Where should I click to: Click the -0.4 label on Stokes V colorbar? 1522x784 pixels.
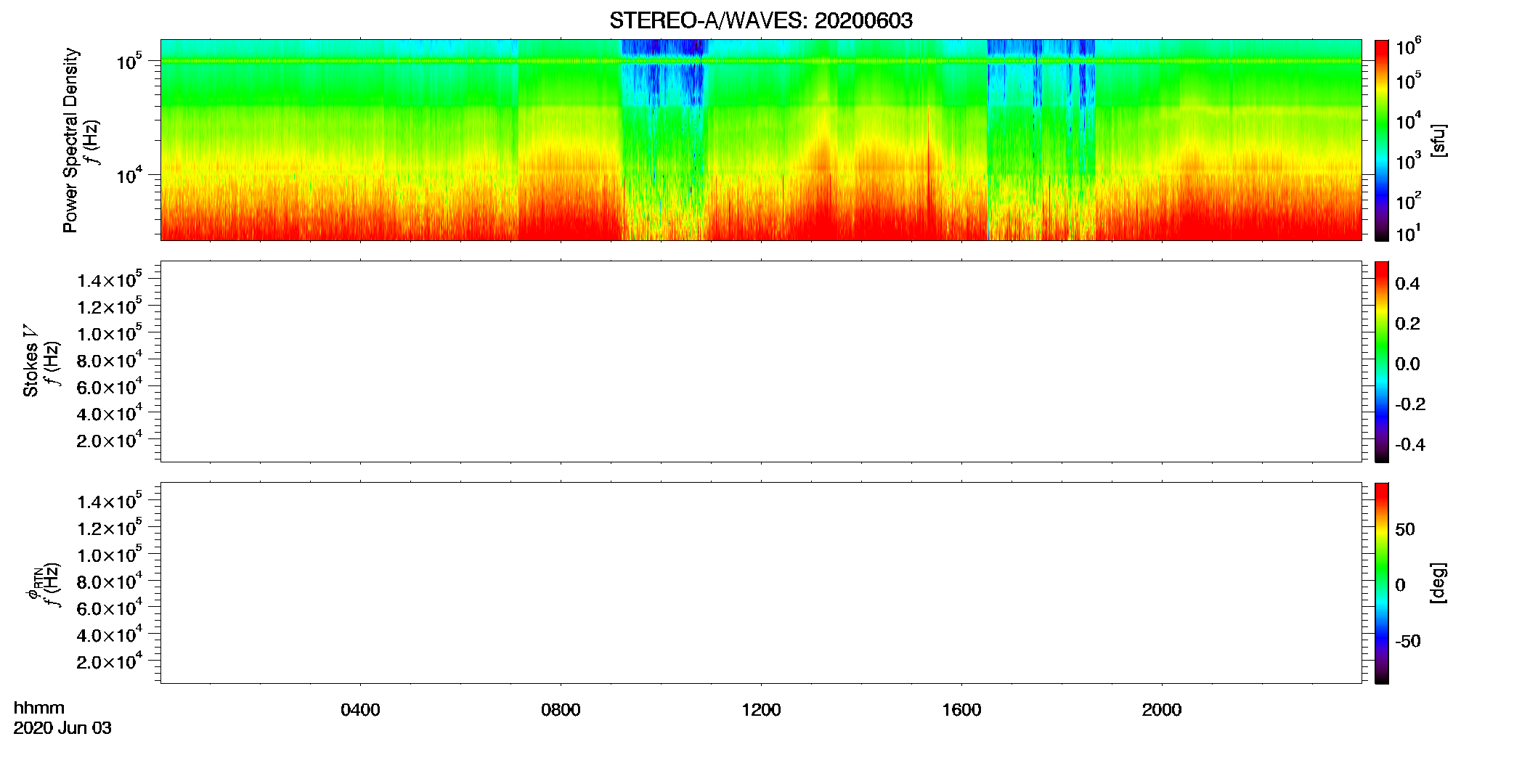pos(1410,444)
